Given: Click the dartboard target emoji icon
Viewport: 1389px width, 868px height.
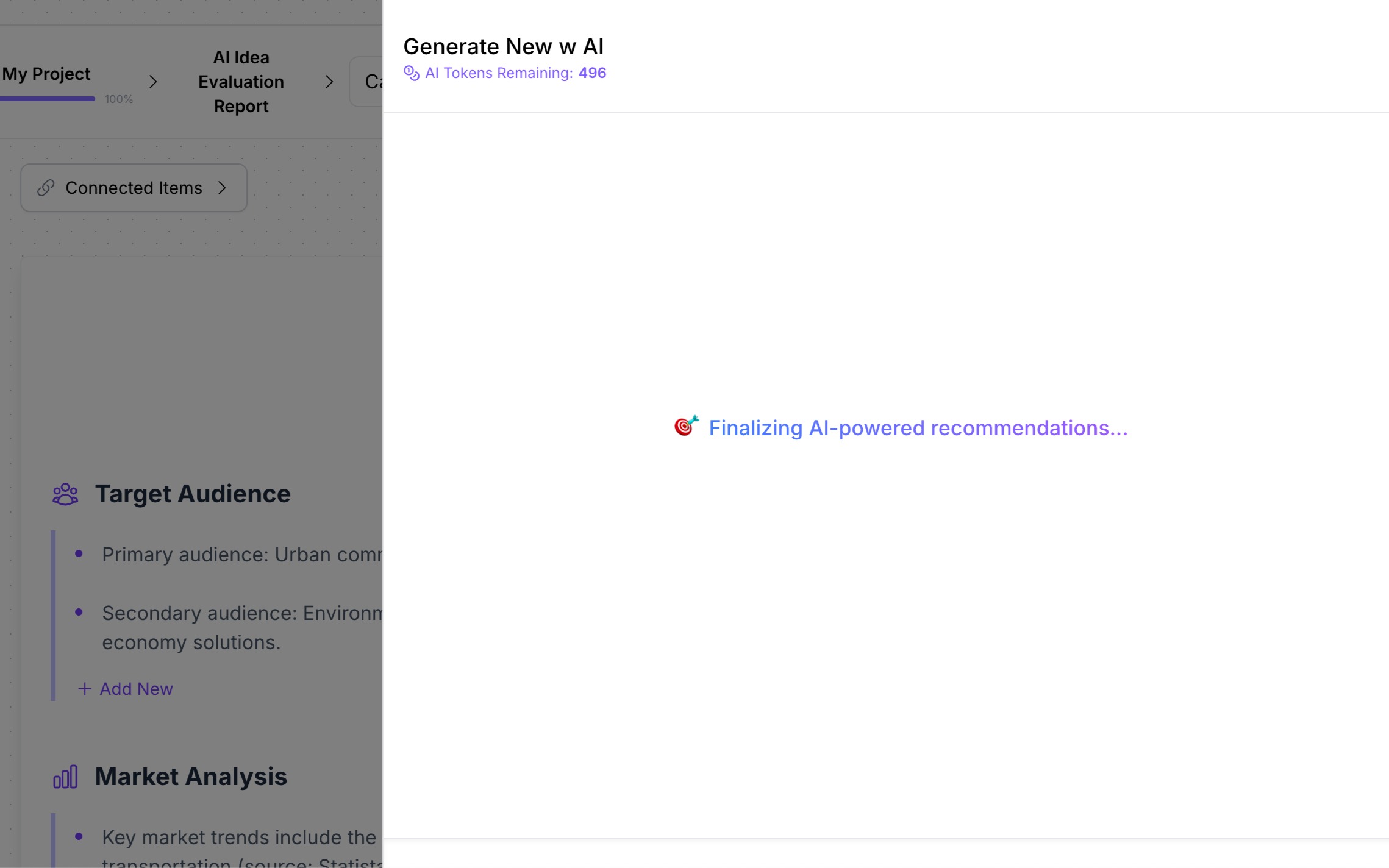Looking at the screenshot, I should coord(686,426).
